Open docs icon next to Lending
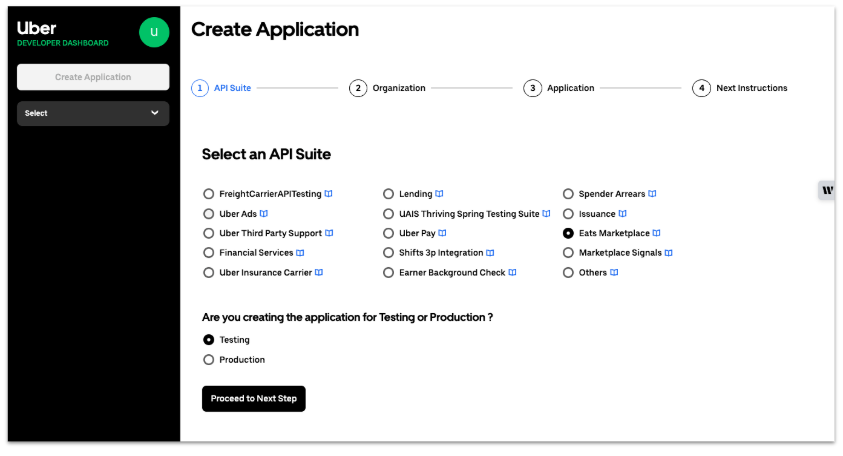The image size is (843, 456). (439, 194)
